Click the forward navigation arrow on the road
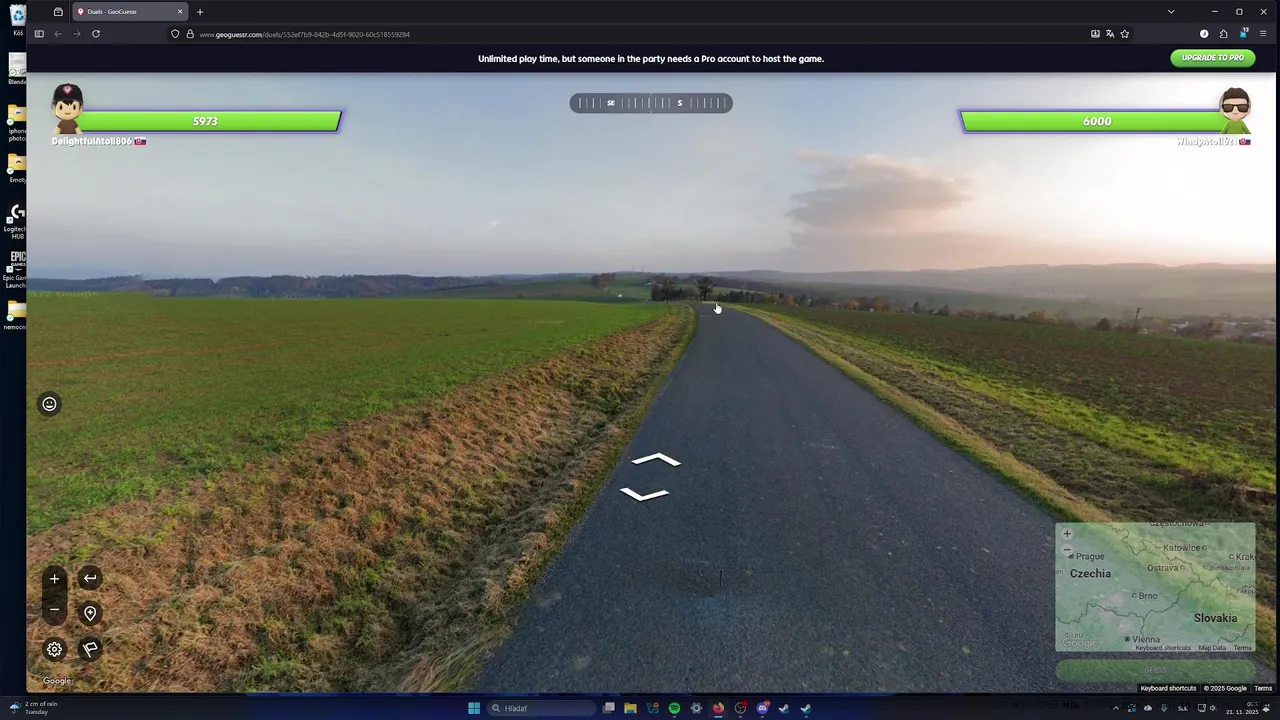The height and width of the screenshot is (720, 1280). [x=656, y=460]
